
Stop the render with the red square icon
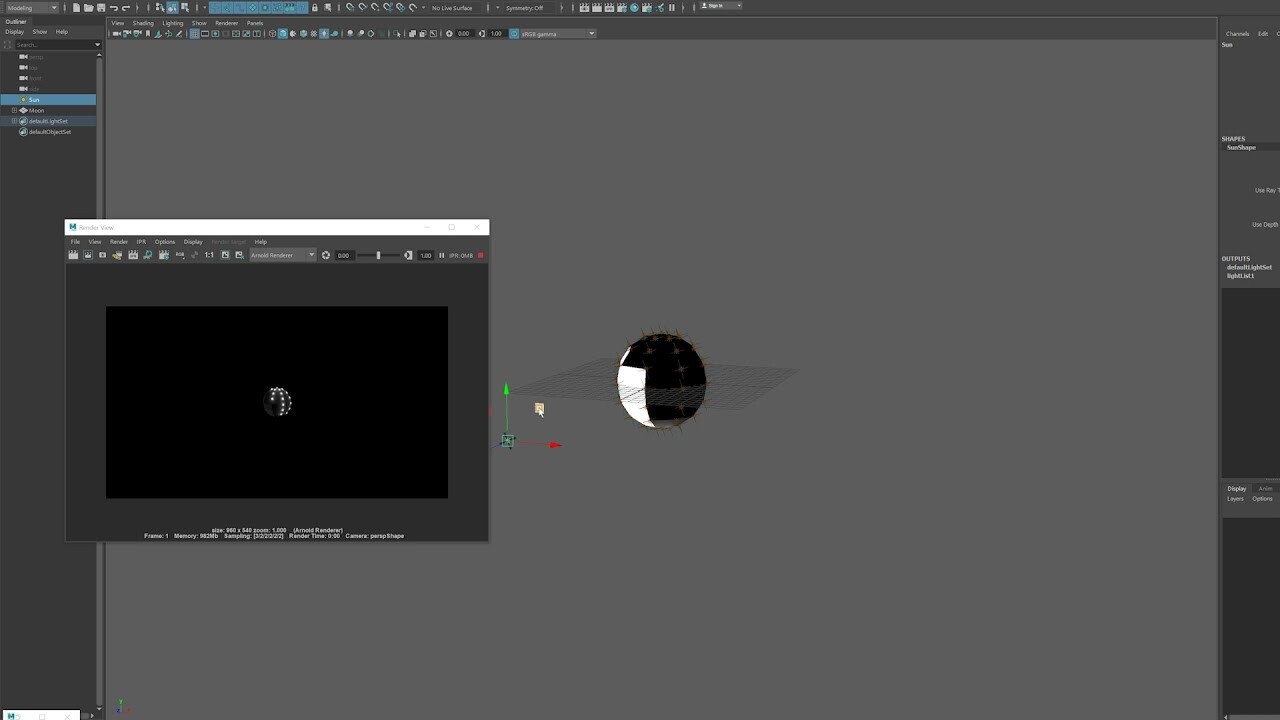coord(479,255)
